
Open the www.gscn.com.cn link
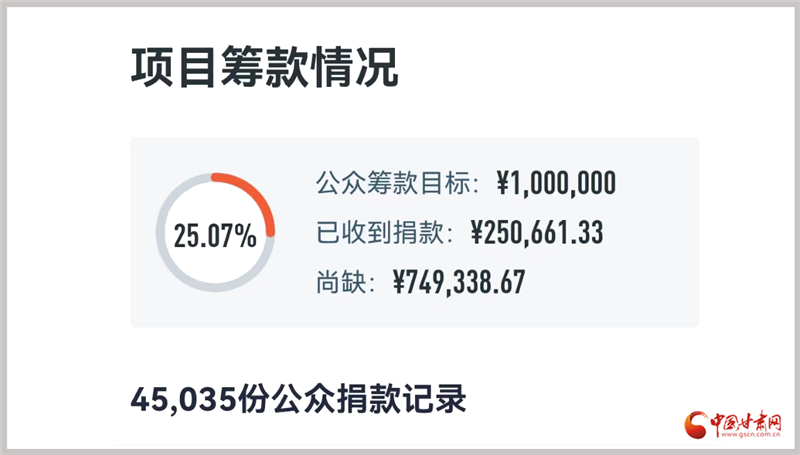pyautogui.click(x=750, y=435)
